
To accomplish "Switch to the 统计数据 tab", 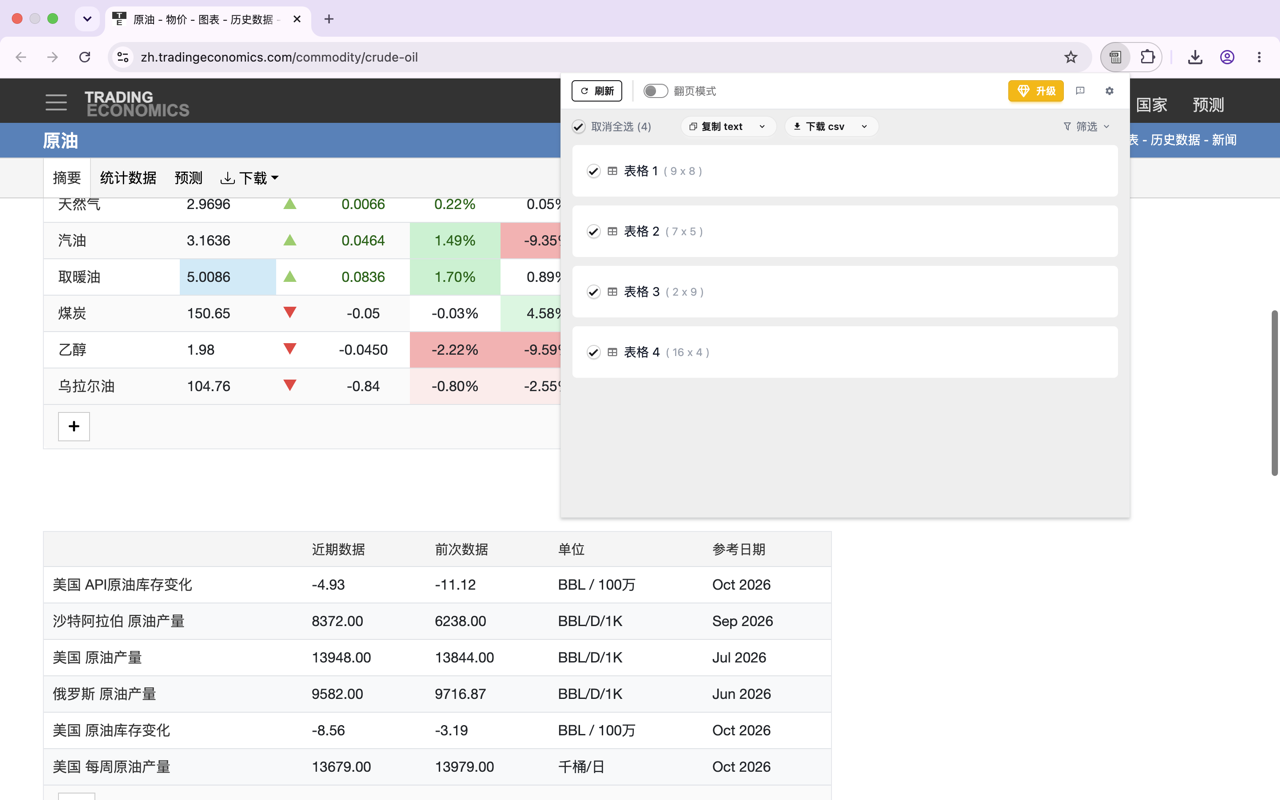I will pyautogui.click(x=128, y=178).
